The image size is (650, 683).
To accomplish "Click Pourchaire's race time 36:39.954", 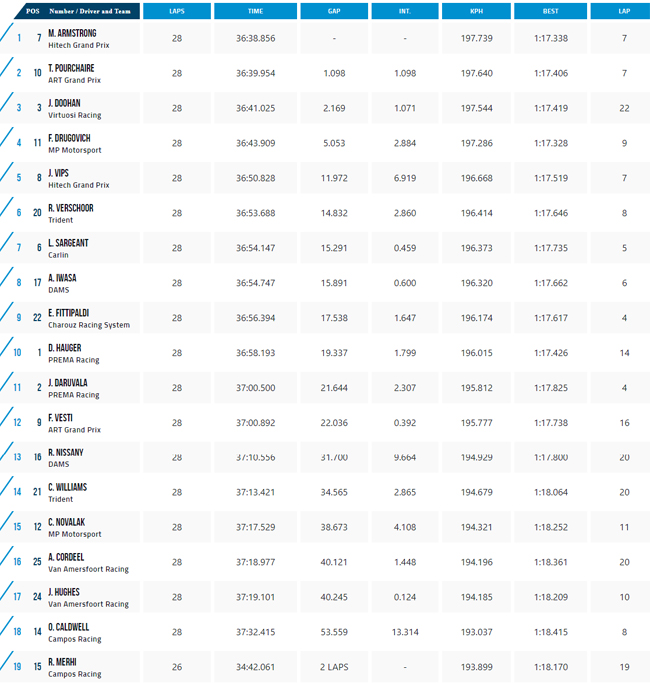I will (255, 73).
